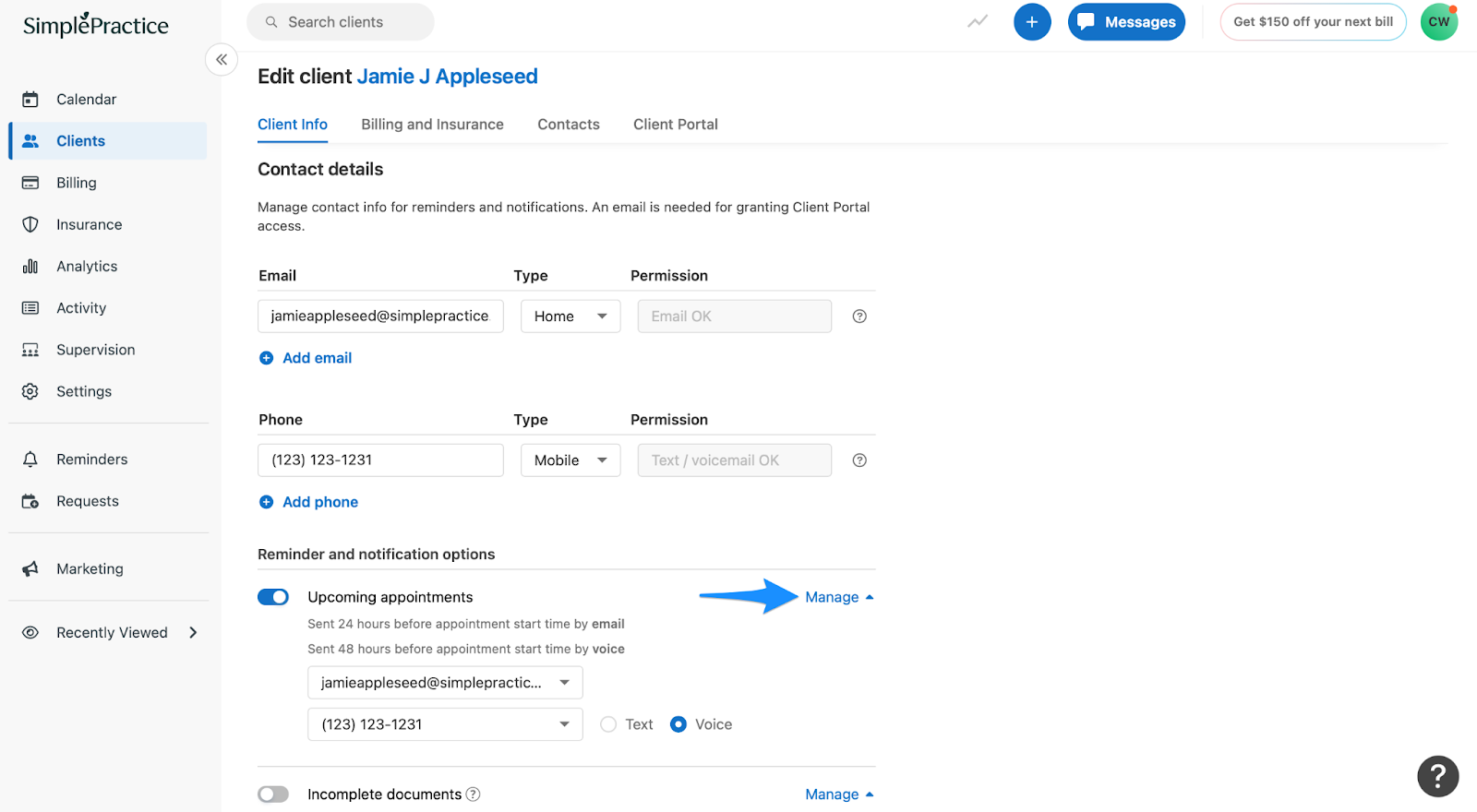Open Supervision in the sidebar
The width and height of the screenshot is (1477, 812).
coord(108,350)
